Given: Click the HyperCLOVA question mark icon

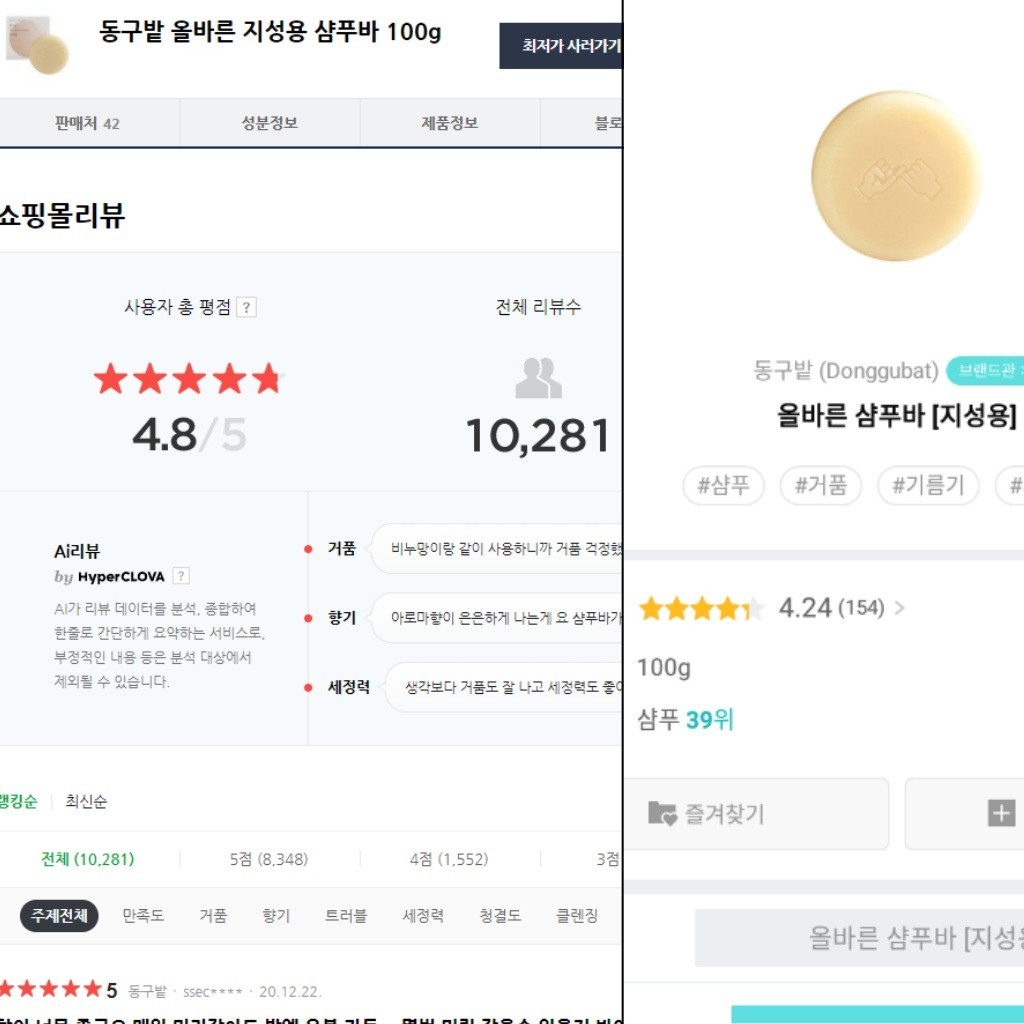Looking at the screenshot, I should pos(181,576).
